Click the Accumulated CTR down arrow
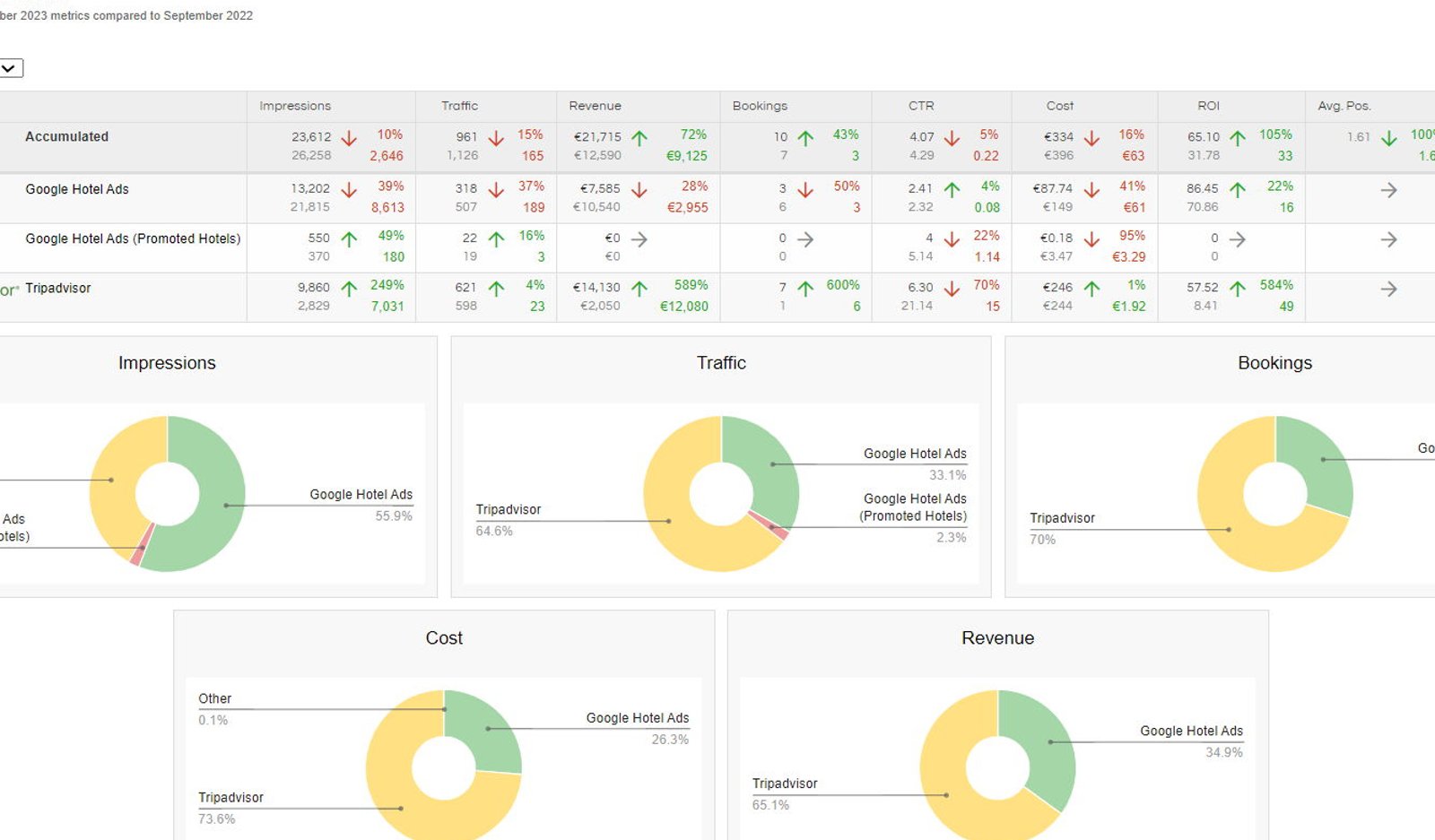1435x840 pixels. (x=952, y=138)
